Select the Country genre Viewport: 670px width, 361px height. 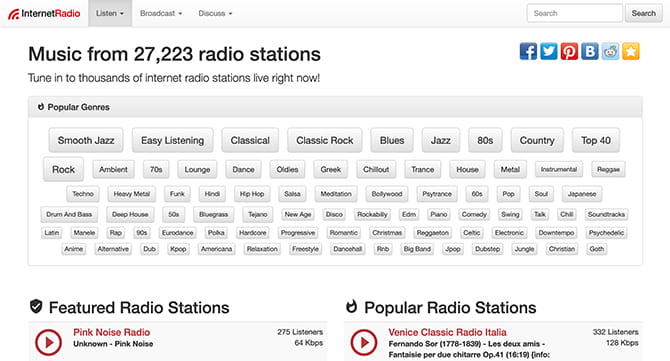click(537, 140)
